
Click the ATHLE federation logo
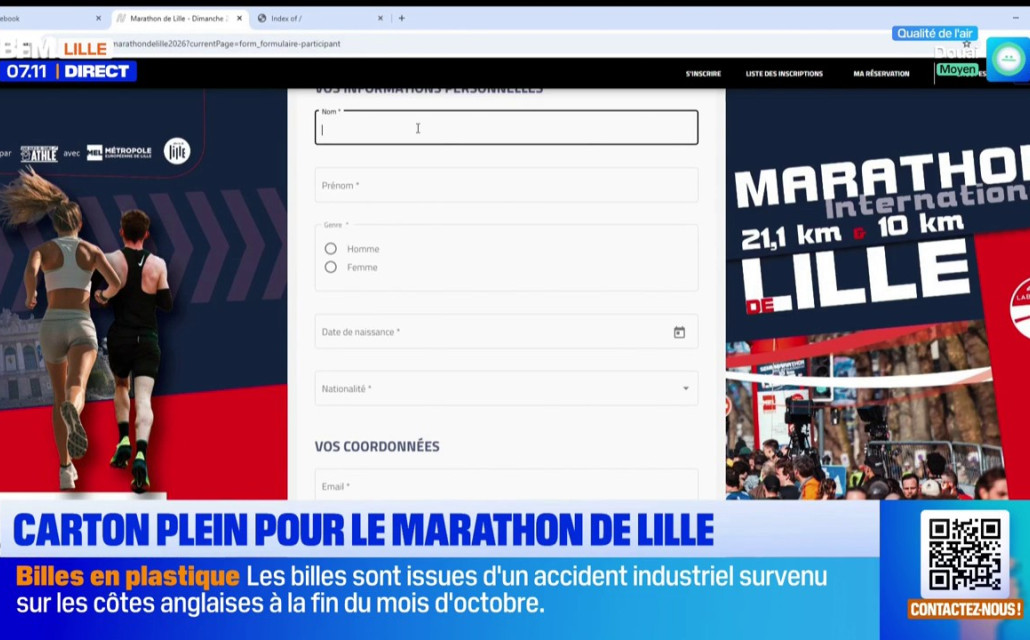(x=40, y=153)
